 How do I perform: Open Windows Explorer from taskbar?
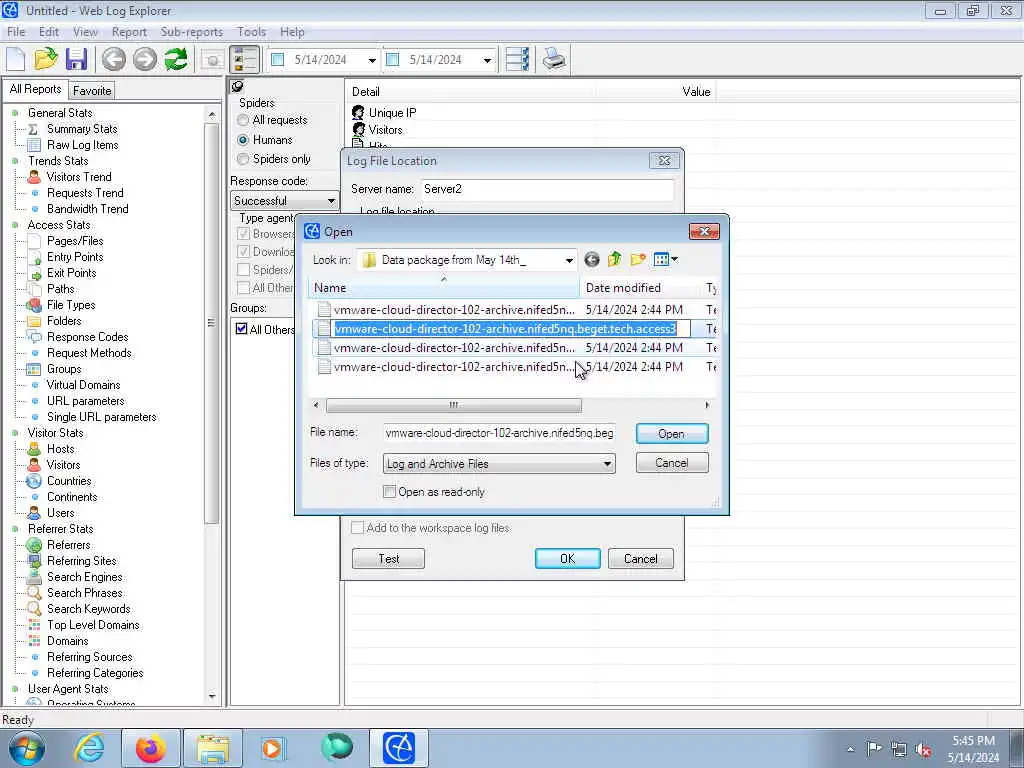[x=214, y=748]
